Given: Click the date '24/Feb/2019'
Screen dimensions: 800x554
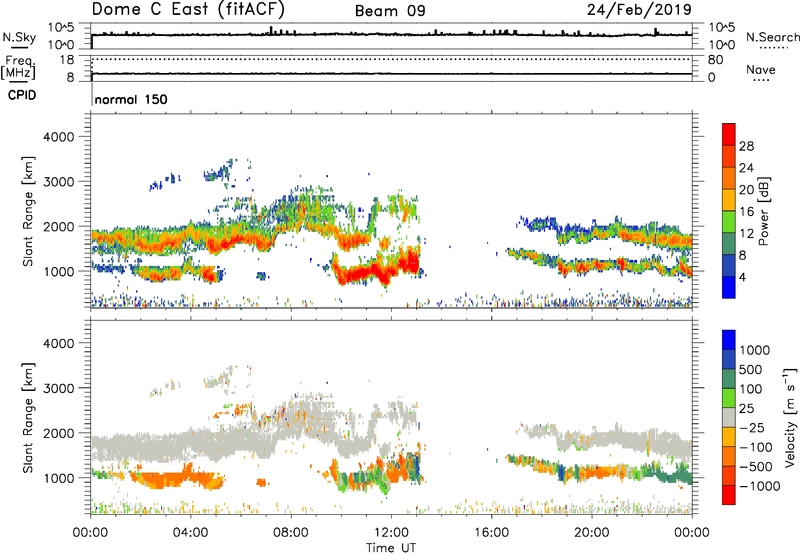Looking at the screenshot, I should 639,10.
